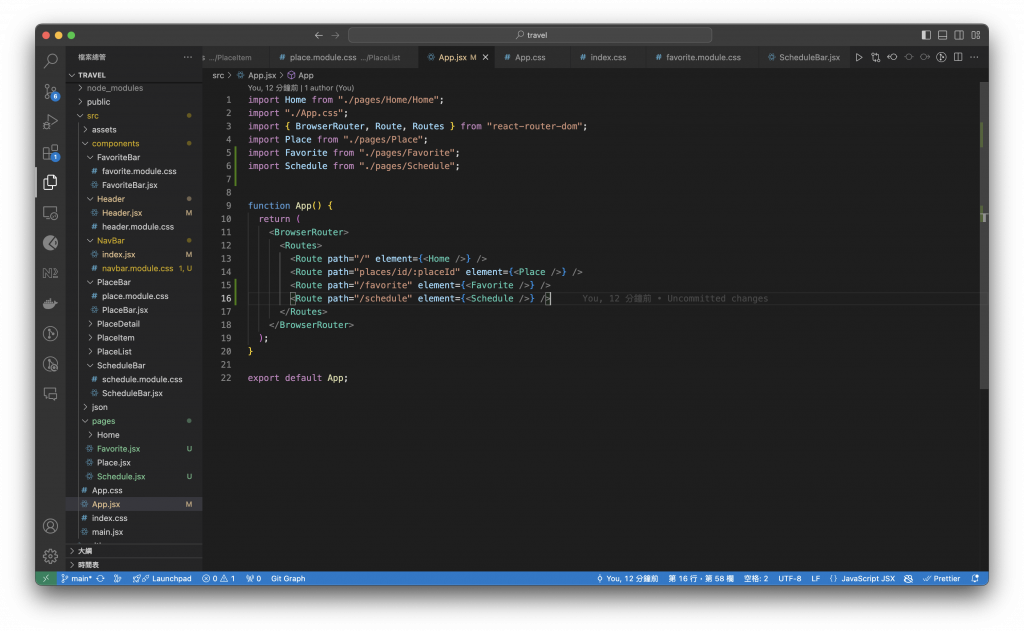Open Git Graph from the status bar
1024x632 pixels.
288,578
